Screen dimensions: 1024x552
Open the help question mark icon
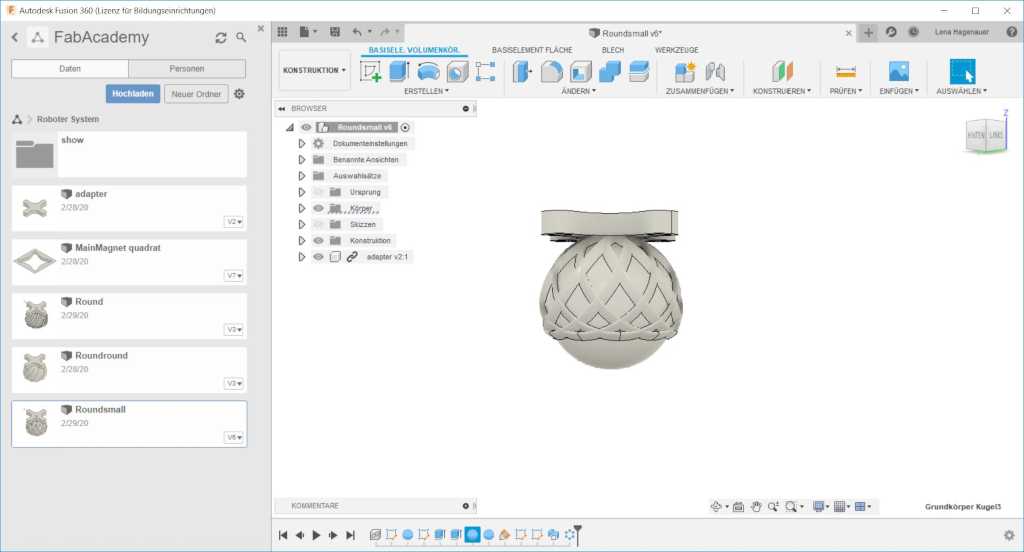pyautogui.click(x=1012, y=31)
